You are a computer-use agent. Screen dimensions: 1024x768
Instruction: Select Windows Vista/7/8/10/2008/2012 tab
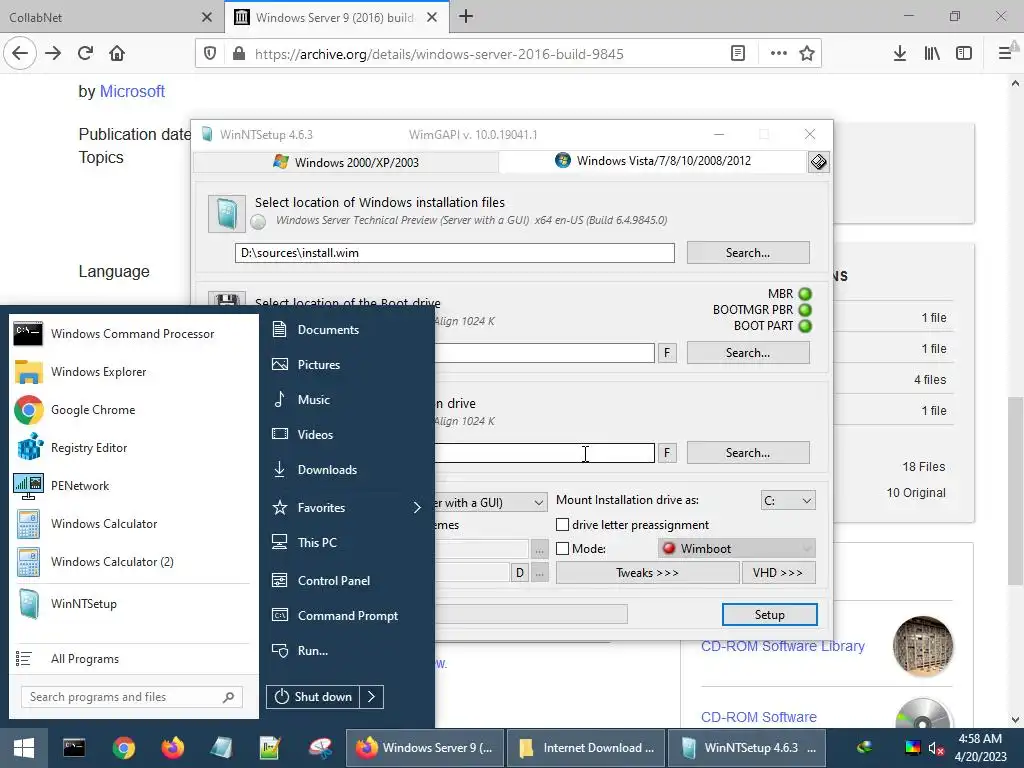pyautogui.click(x=652, y=161)
